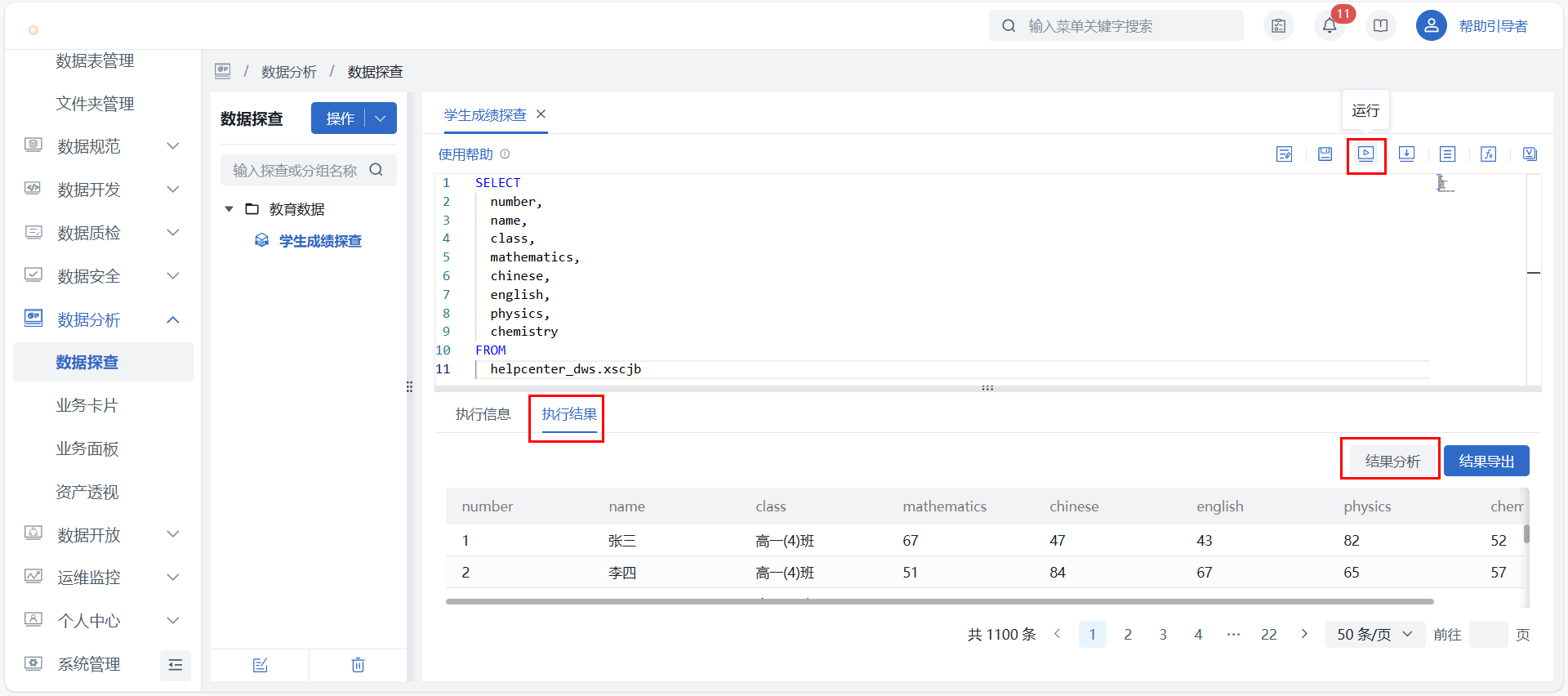Click the breadcrumb home icon
Image resolution: width=1568 pixels, height=696 pixels.
222,71
